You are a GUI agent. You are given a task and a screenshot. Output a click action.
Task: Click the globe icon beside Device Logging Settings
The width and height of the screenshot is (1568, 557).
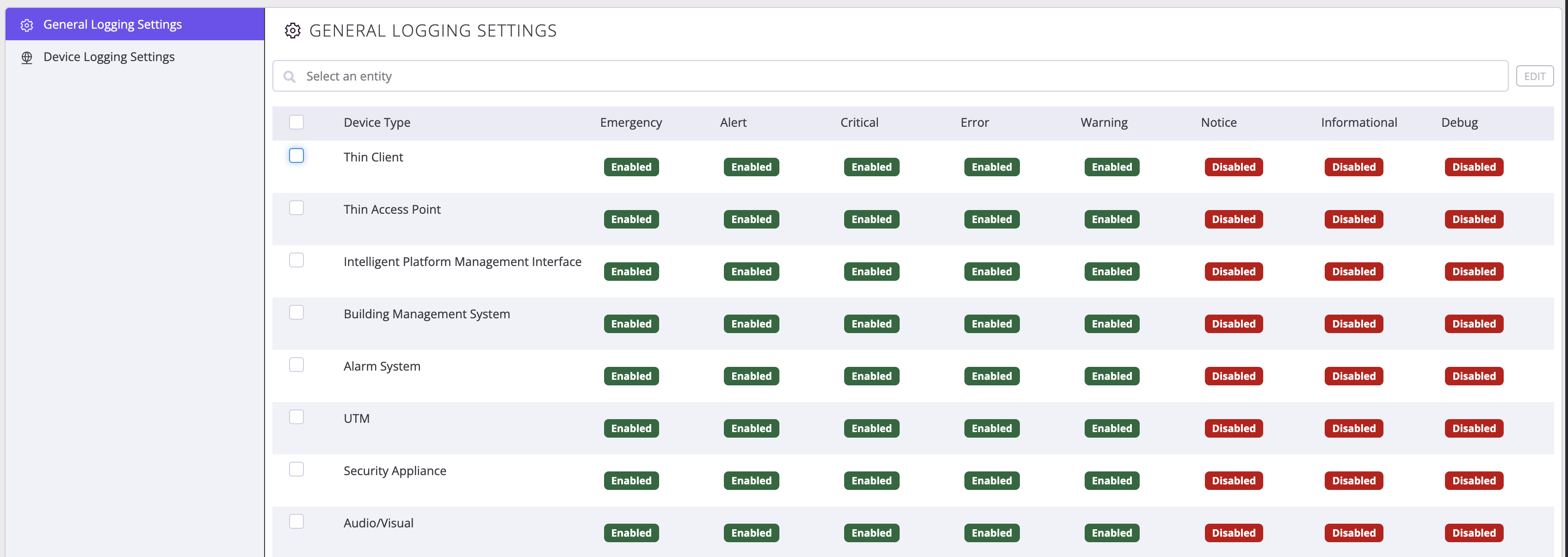(27, 57)
